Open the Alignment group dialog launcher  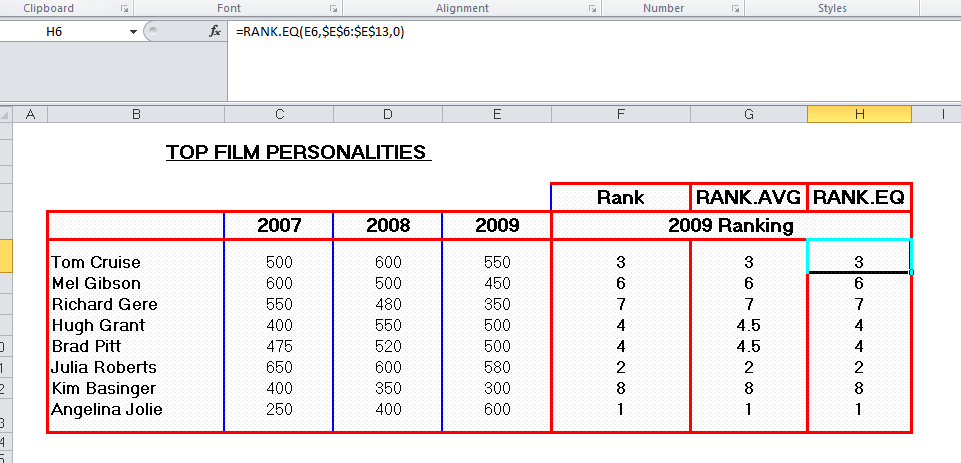point(593,9)
